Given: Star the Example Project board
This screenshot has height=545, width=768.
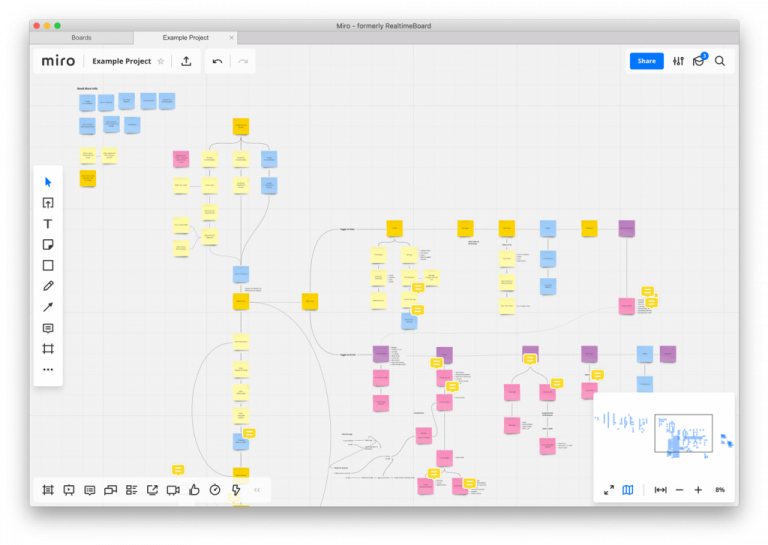Looking at the screenshot, I should click(161, 61).
